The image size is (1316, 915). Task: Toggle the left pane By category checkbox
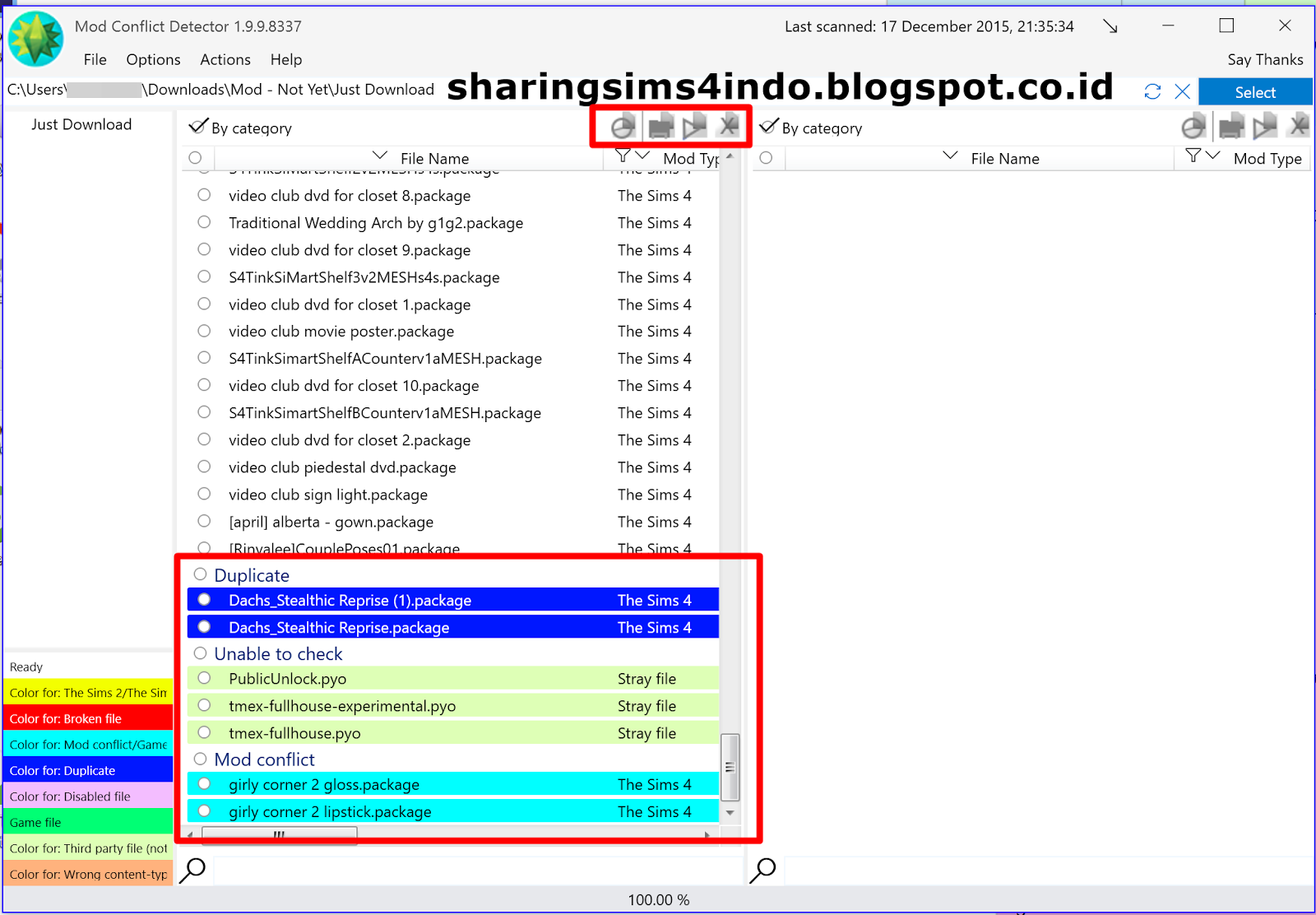pos(197,127)
